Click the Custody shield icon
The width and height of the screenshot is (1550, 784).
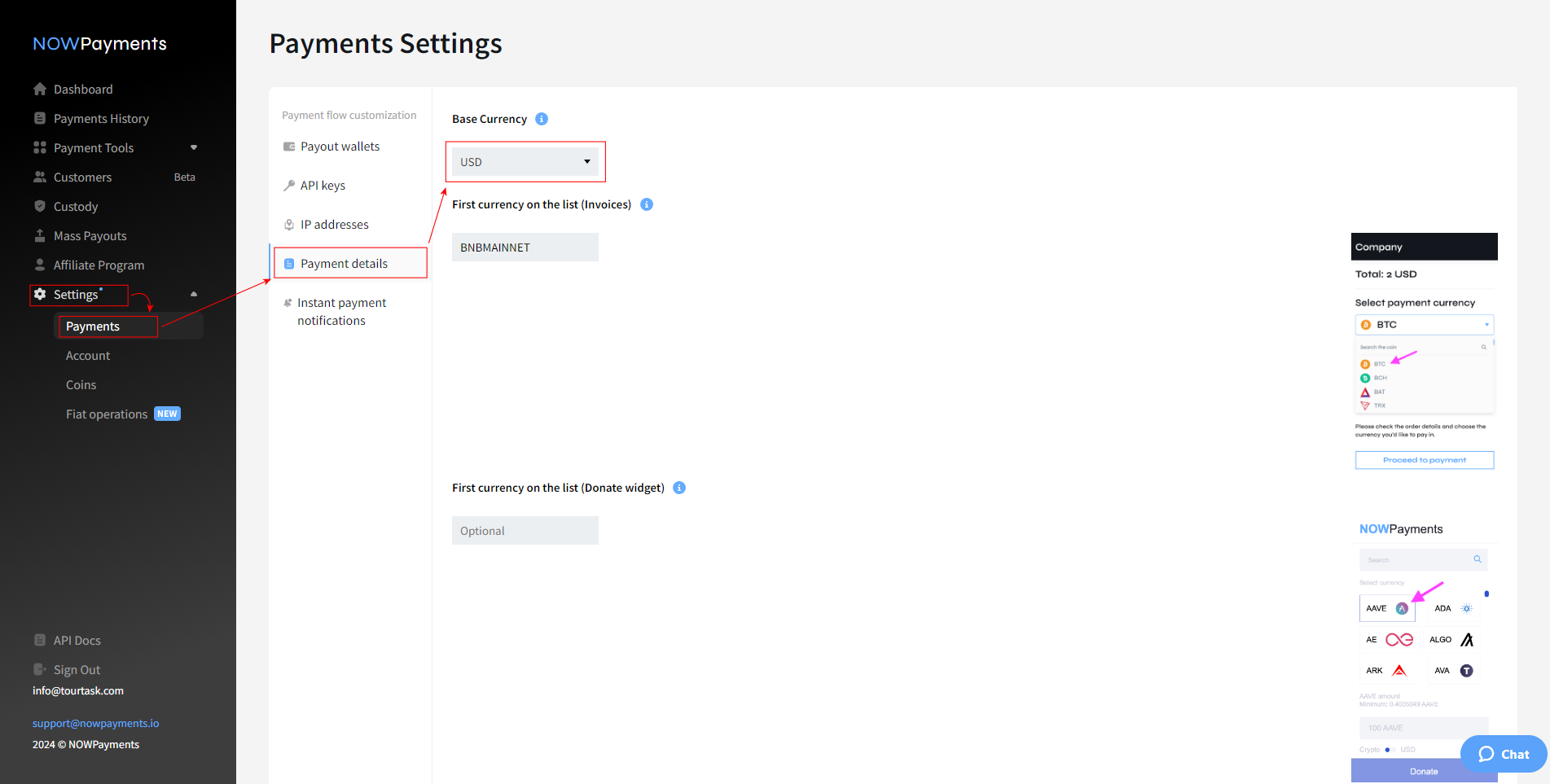[40, 206]
